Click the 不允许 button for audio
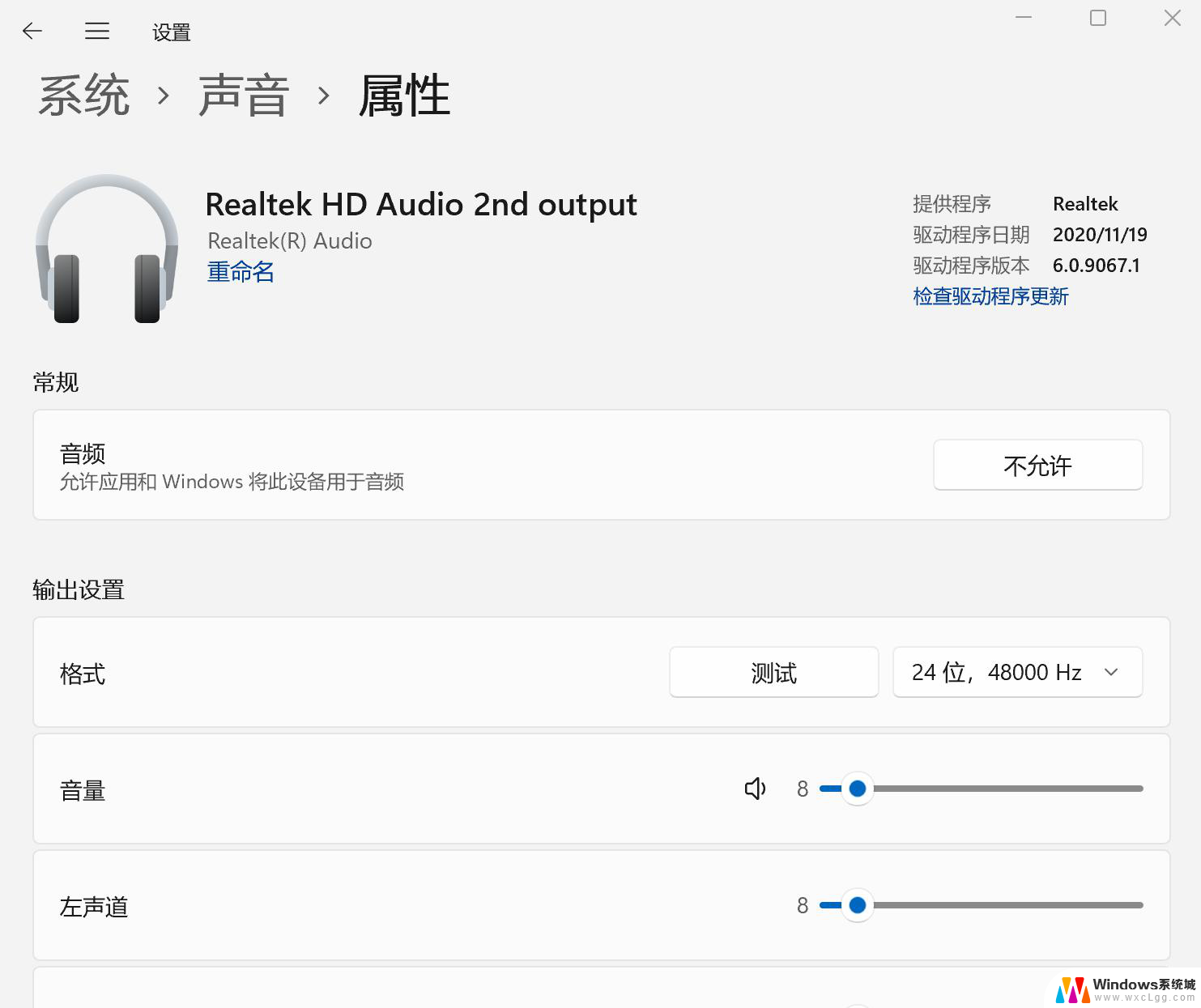Image resolution: width=1201 pixels, height=1008 pixels. (x=1037, y=465)
